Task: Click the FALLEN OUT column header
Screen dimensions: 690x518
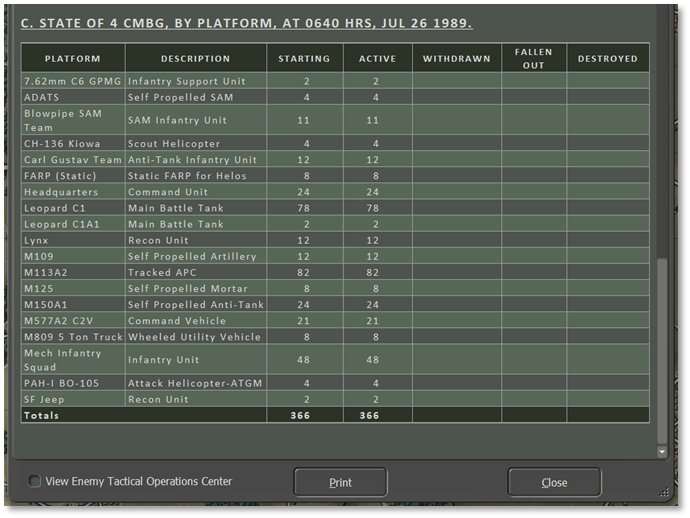Action: (x=533, y=58)
